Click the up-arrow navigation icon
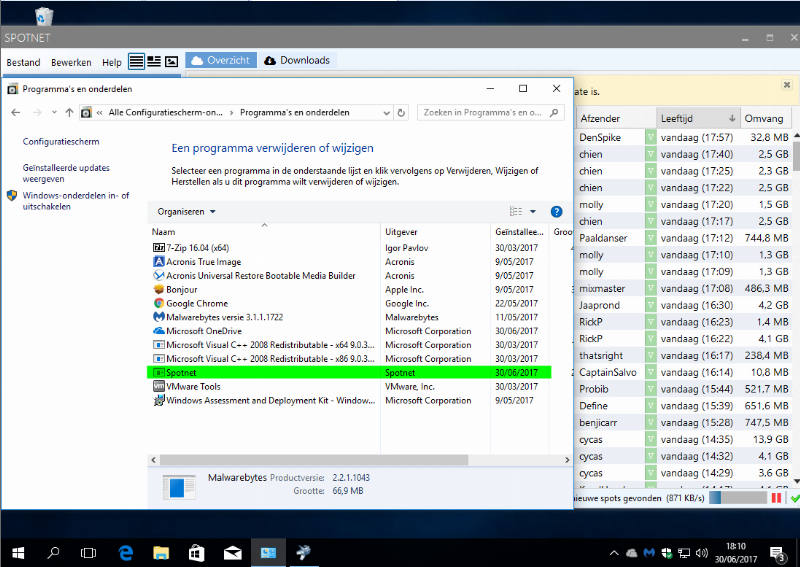 68,113
